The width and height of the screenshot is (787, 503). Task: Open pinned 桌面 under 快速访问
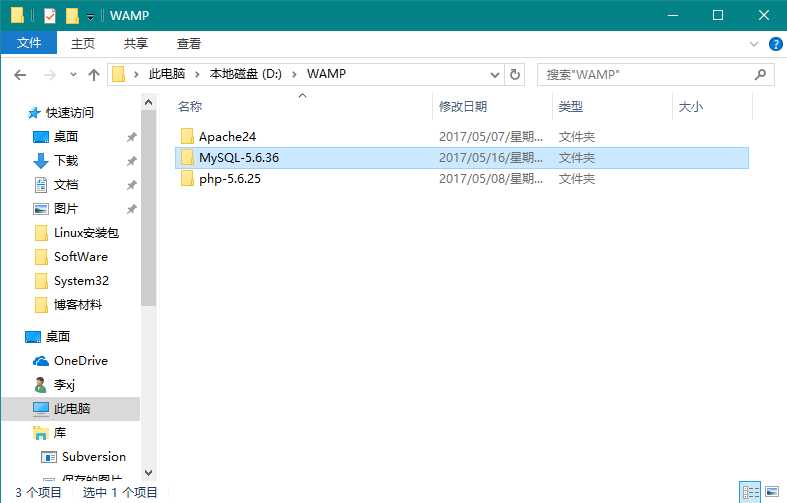(x=66, y=137)
